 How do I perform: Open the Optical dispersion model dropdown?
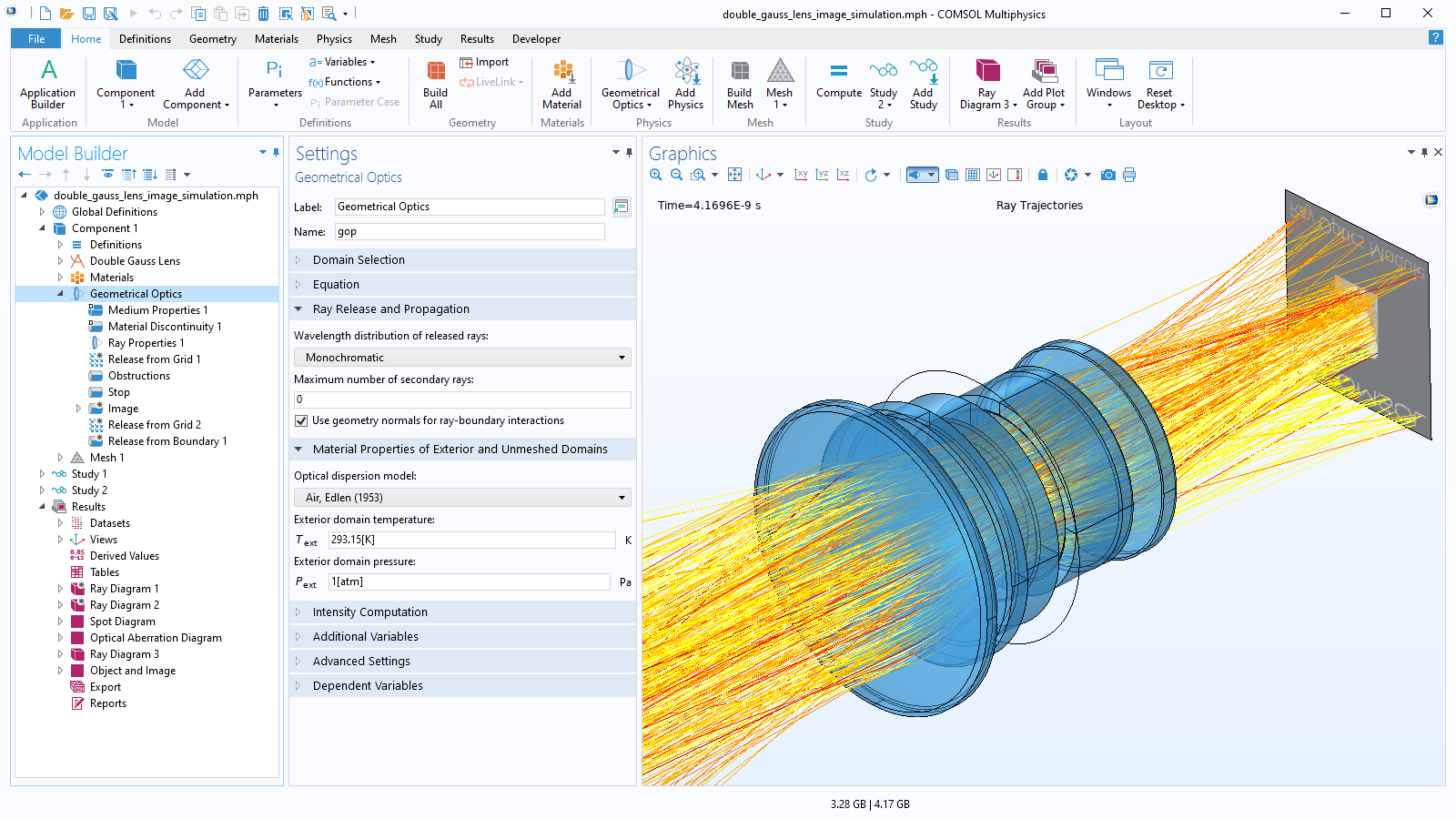462,498
